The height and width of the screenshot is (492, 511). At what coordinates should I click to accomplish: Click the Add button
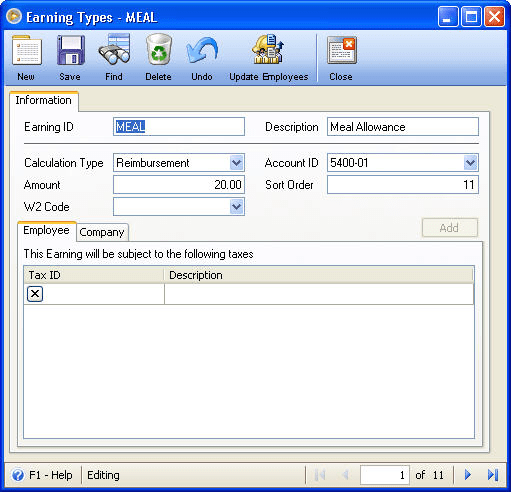click(450, 228)
